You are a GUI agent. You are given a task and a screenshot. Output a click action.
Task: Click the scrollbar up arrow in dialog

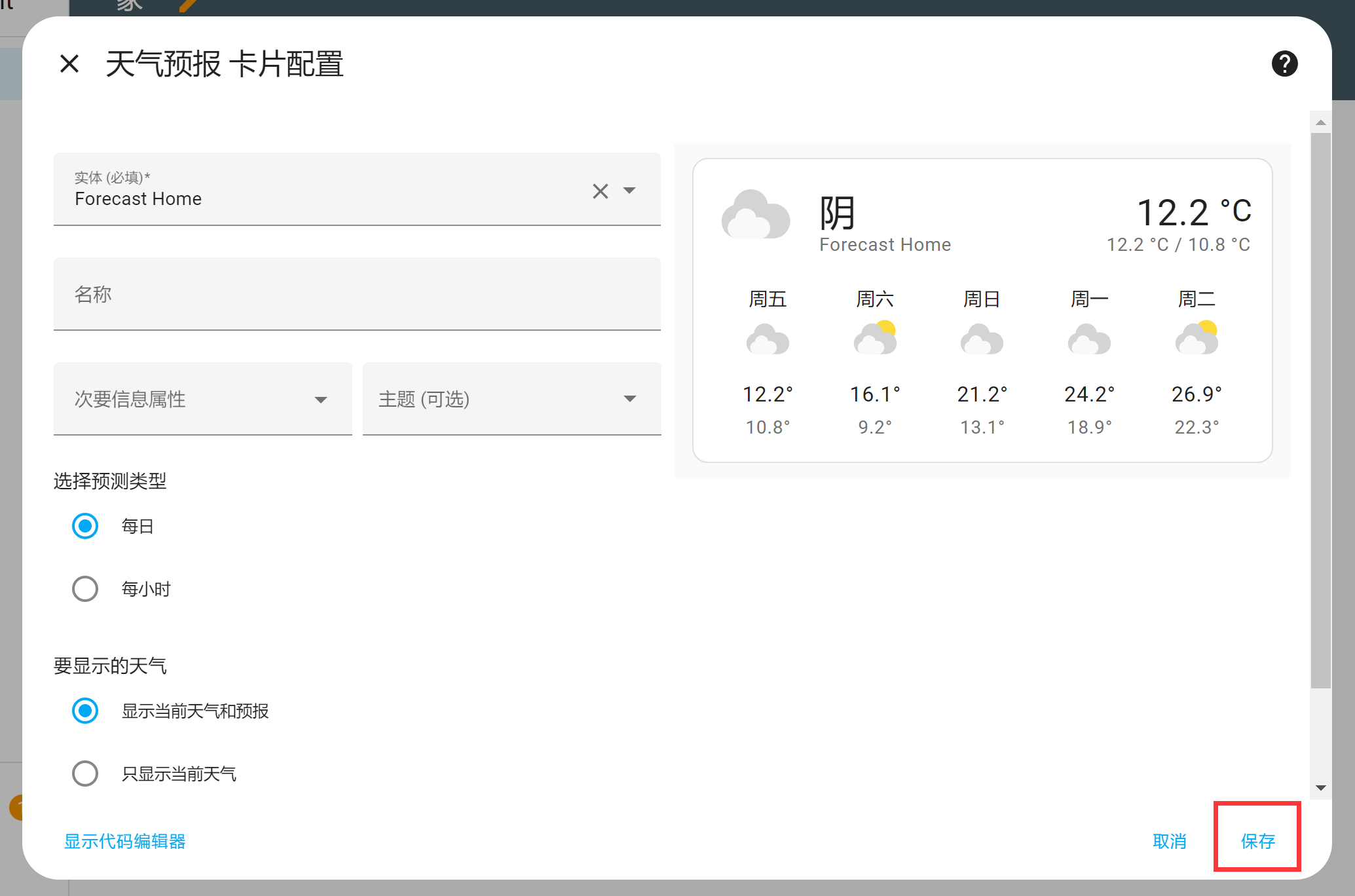1320,122
